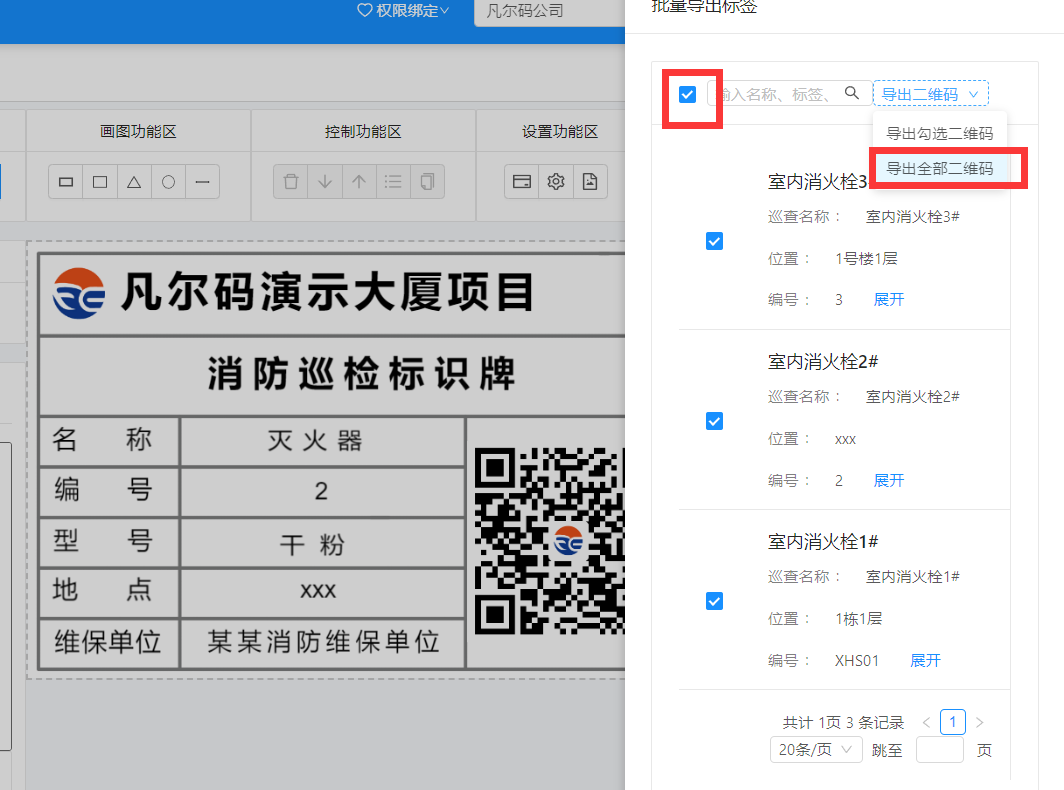Click the 凡尔码演示大厦项目 label title
The width and height of the screenshot is (1064, 790).
[328, 293]
